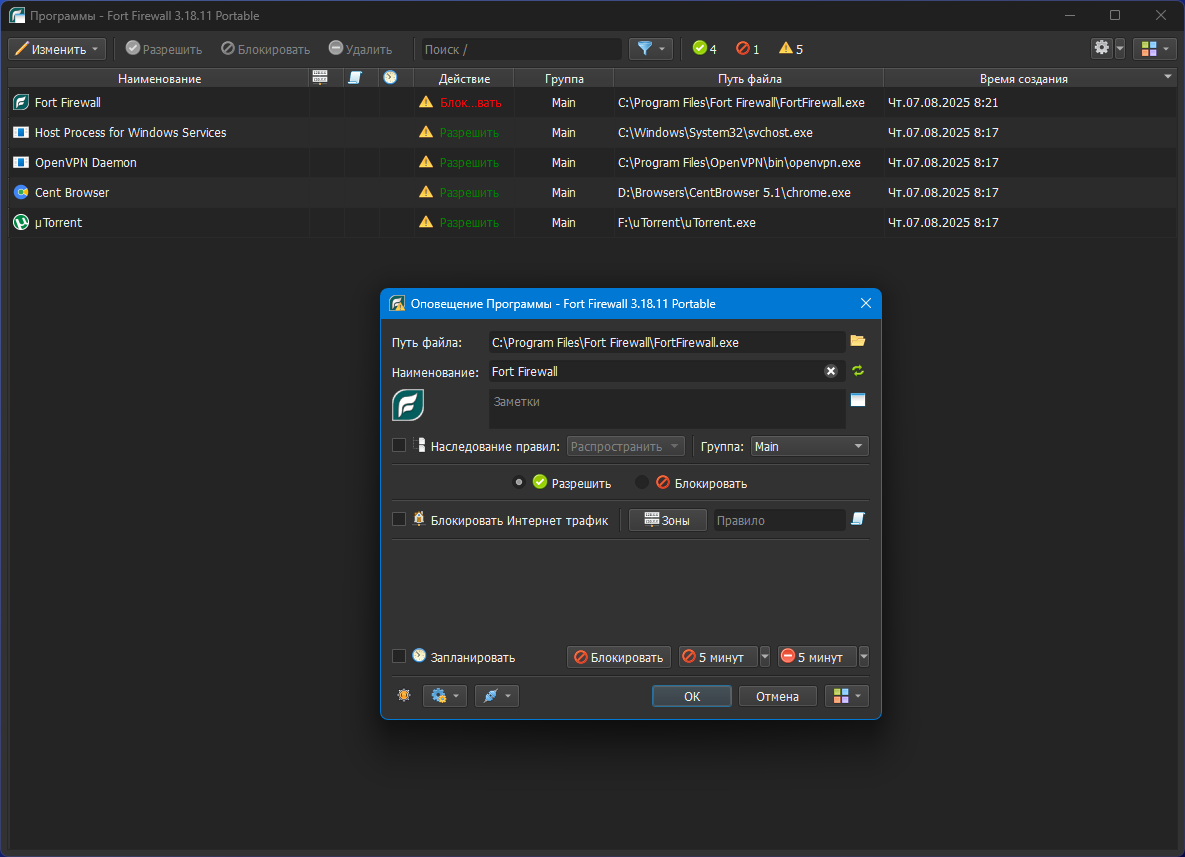Click the Zones column header icon
The image size is (1185, 857).
point(320,78)
